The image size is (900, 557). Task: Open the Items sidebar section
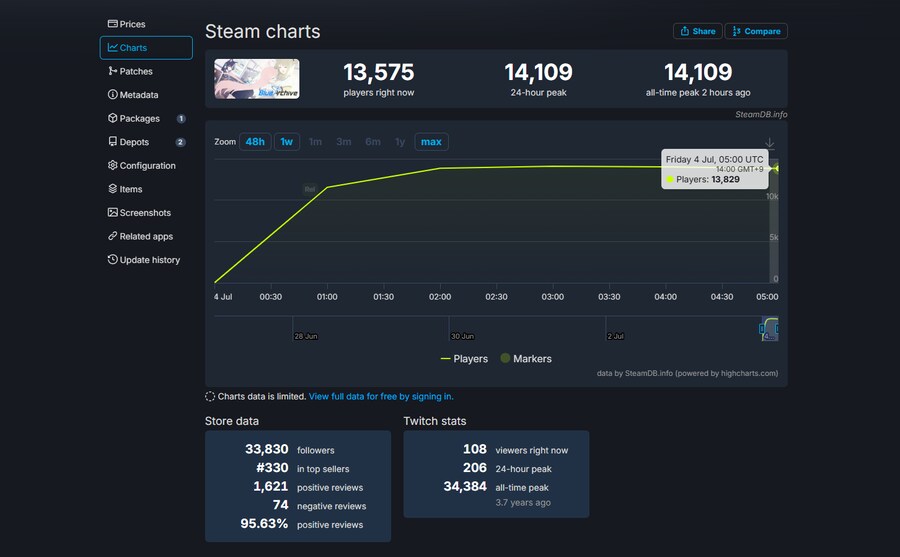click(x=125, y=189)
